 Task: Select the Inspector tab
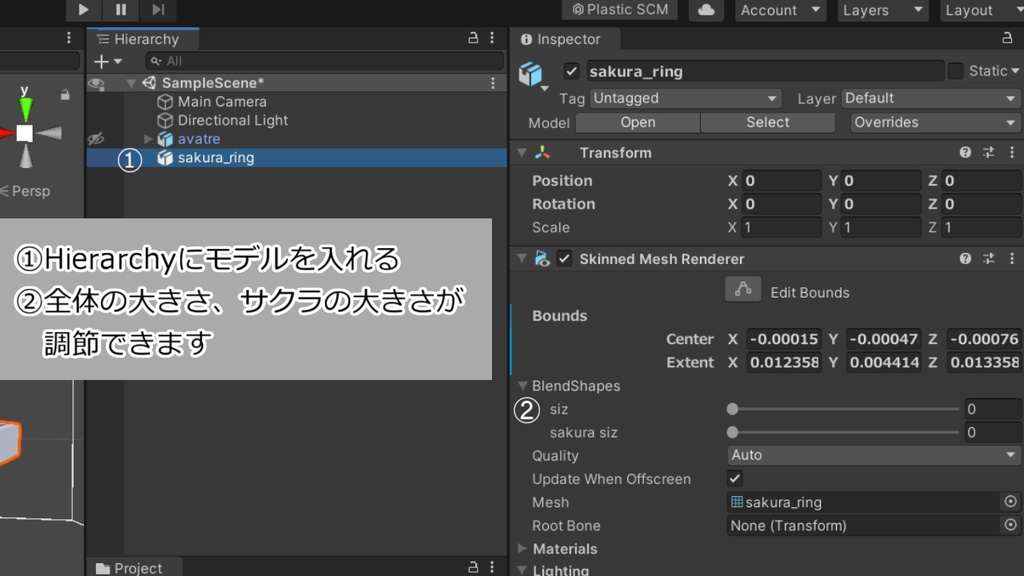coord(565,40)
